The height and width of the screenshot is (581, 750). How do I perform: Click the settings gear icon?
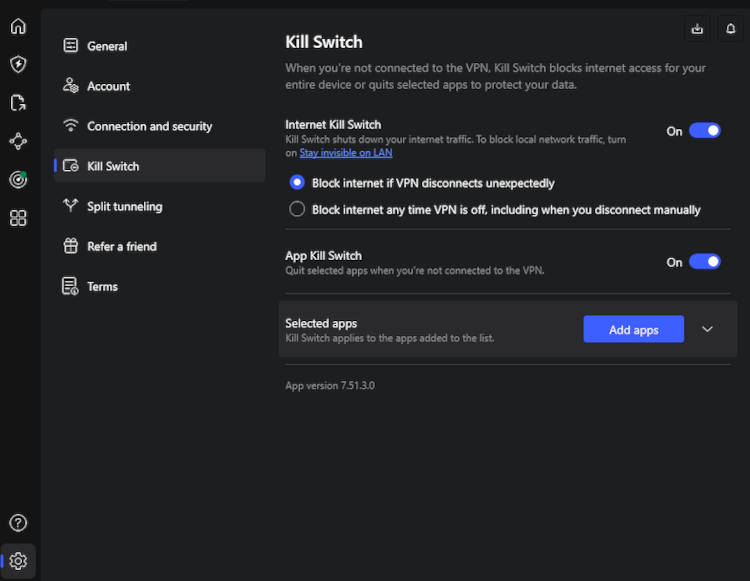coord(18,561)
